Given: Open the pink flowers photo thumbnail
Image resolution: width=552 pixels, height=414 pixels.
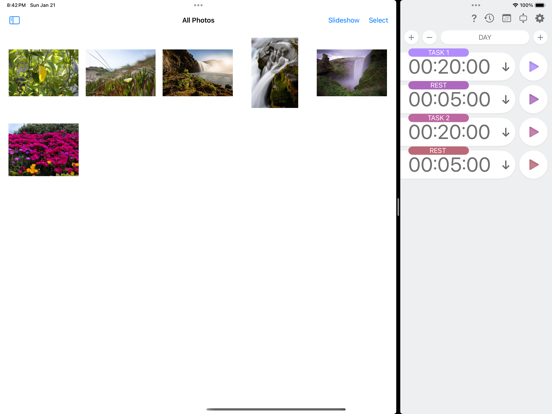Looking at the screenshot, I should [x=44, y=150].
